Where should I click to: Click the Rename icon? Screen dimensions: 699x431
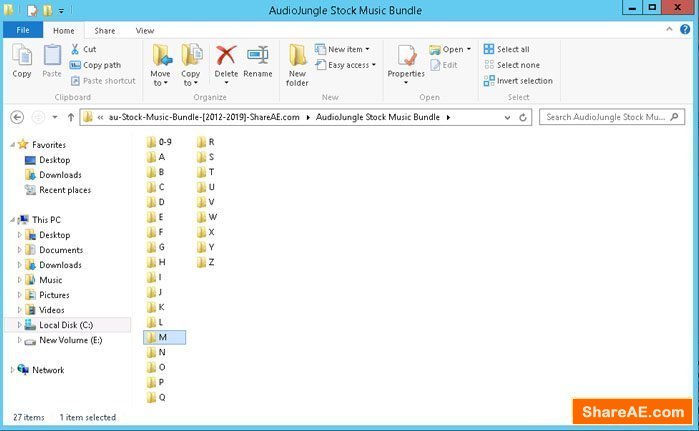point(258,55)
